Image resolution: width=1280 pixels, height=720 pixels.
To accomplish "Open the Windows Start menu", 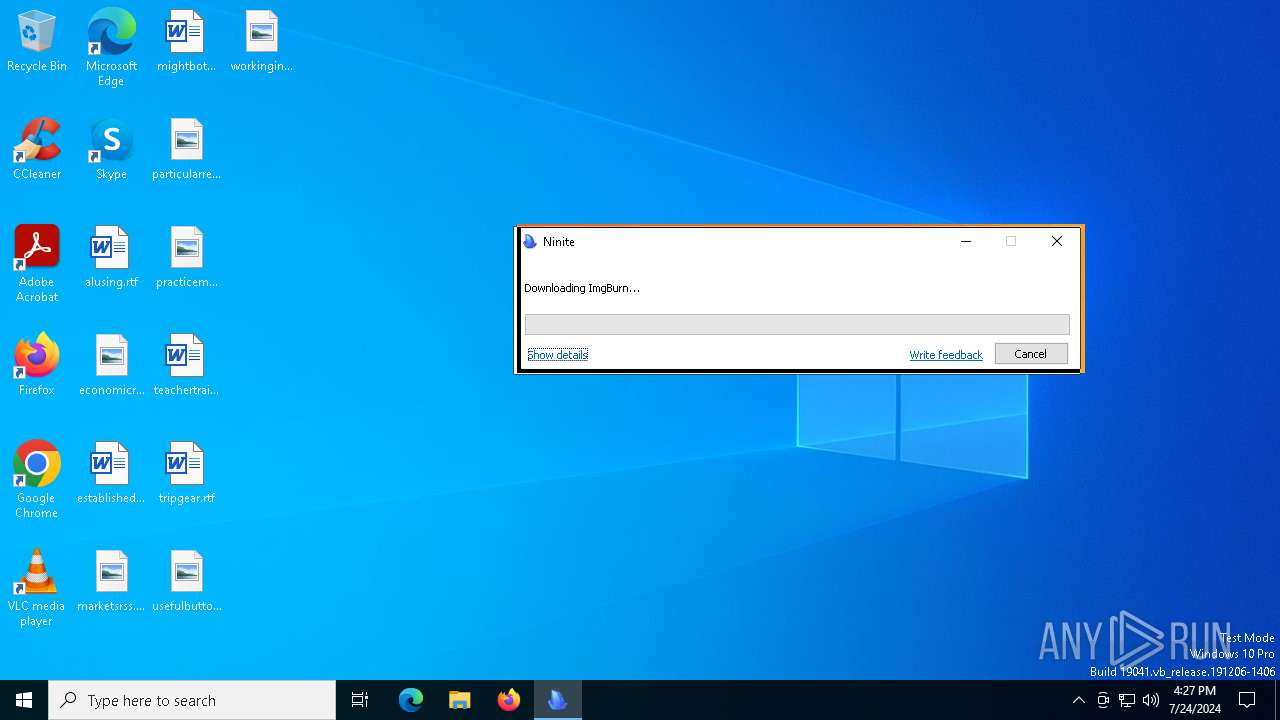I will point(24,700).
